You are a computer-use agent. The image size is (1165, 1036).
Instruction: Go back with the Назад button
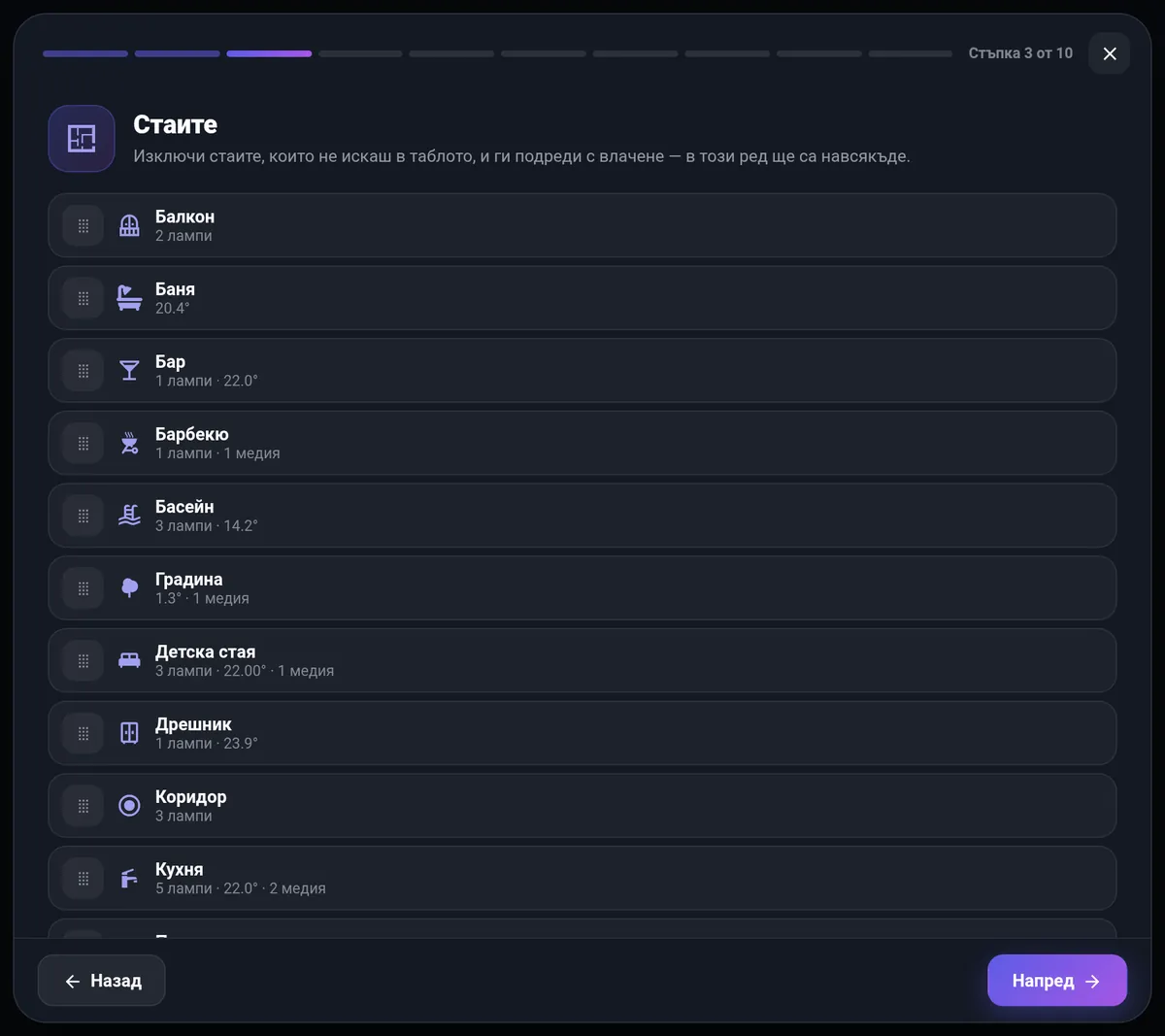tap(102, 981)
